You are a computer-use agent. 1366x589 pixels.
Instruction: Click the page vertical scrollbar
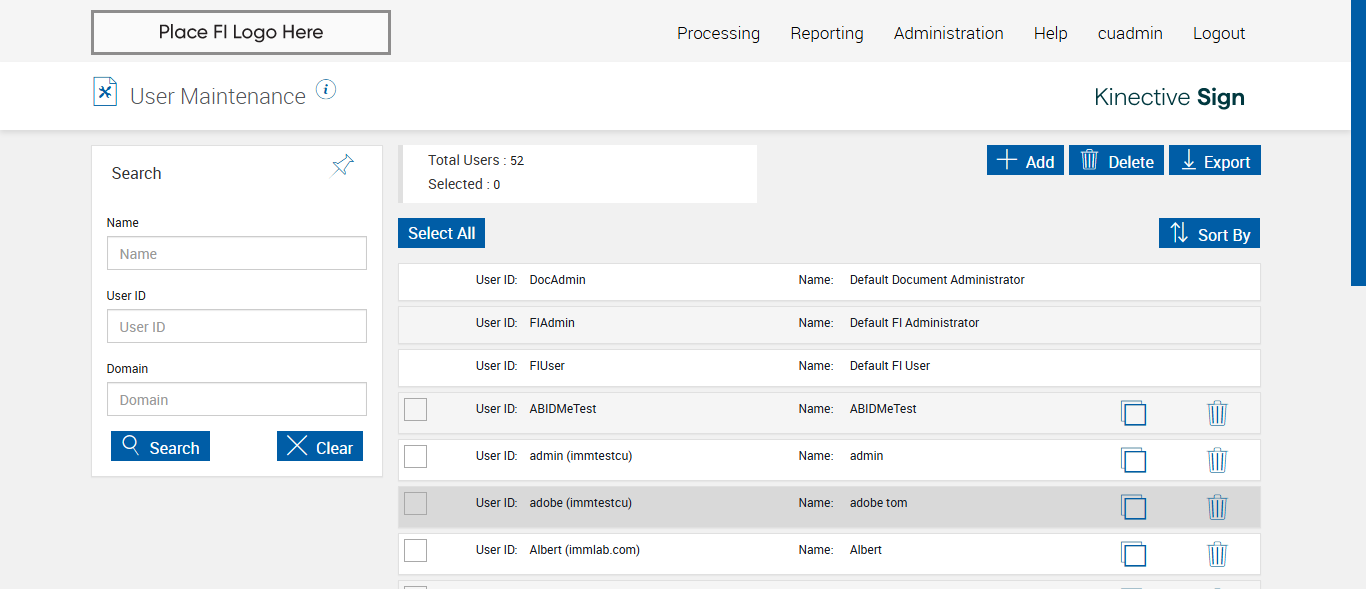1358,140
